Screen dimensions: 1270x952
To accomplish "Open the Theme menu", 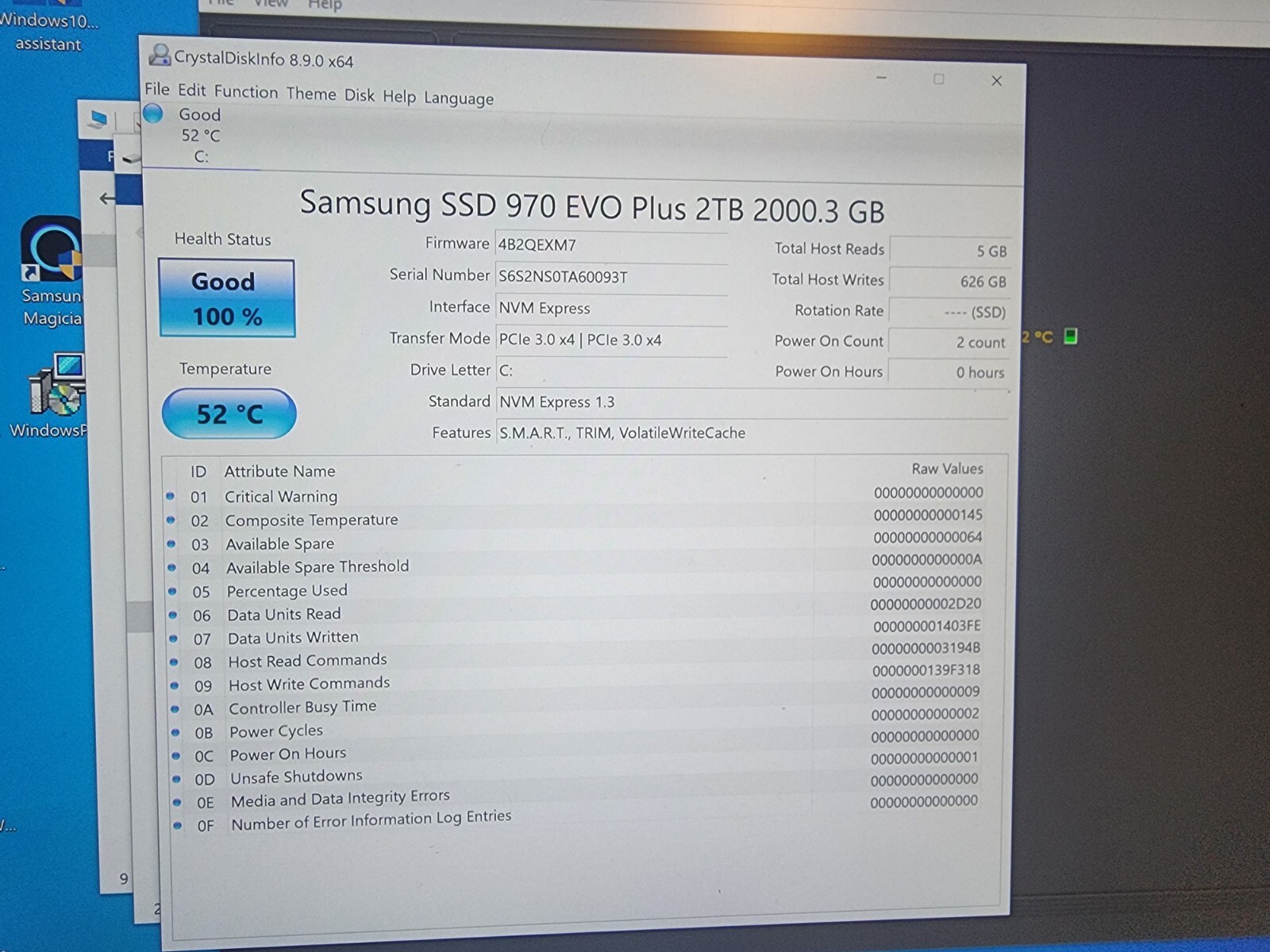I will 310,94.
